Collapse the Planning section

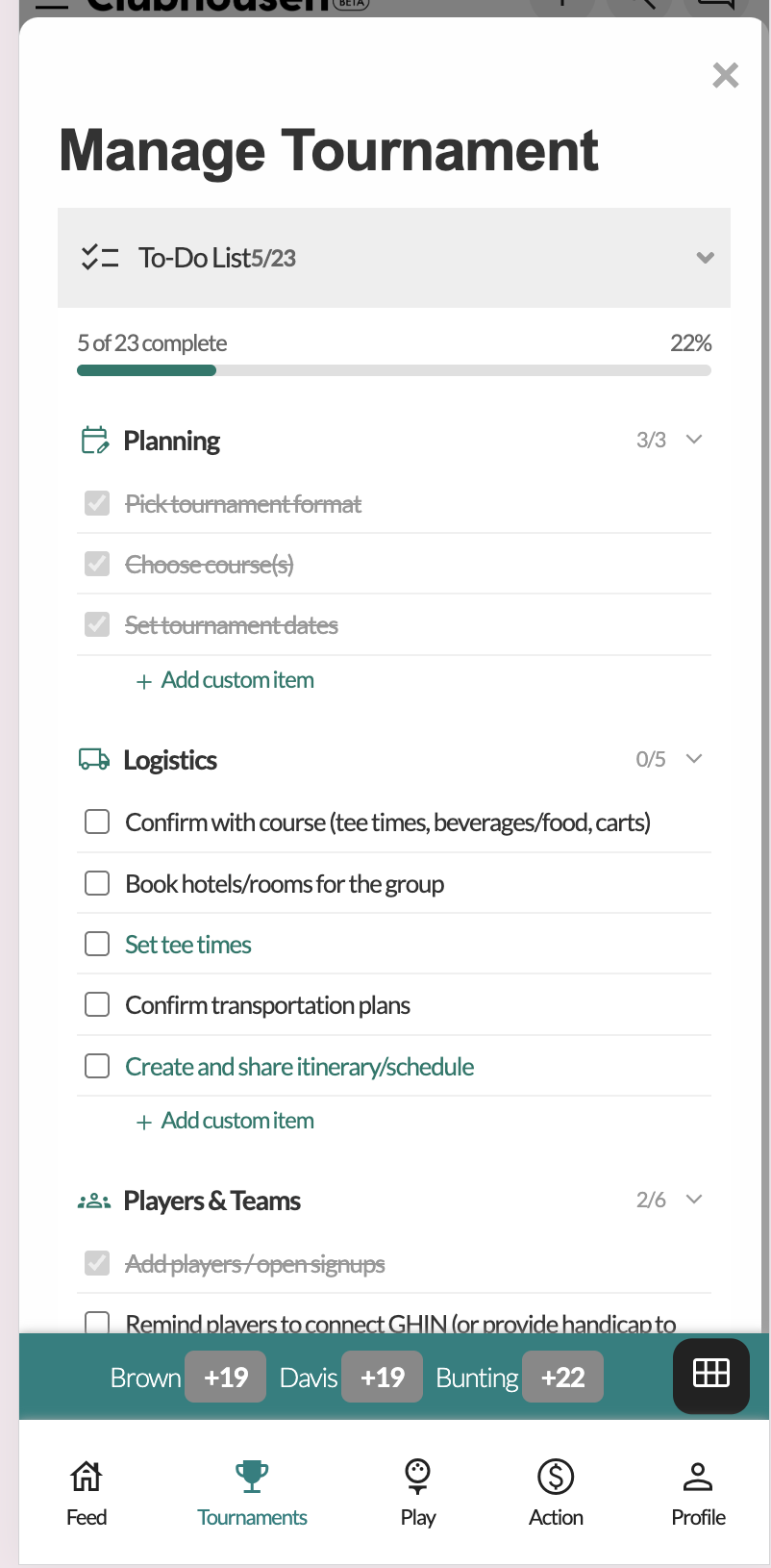coord(694,439)
